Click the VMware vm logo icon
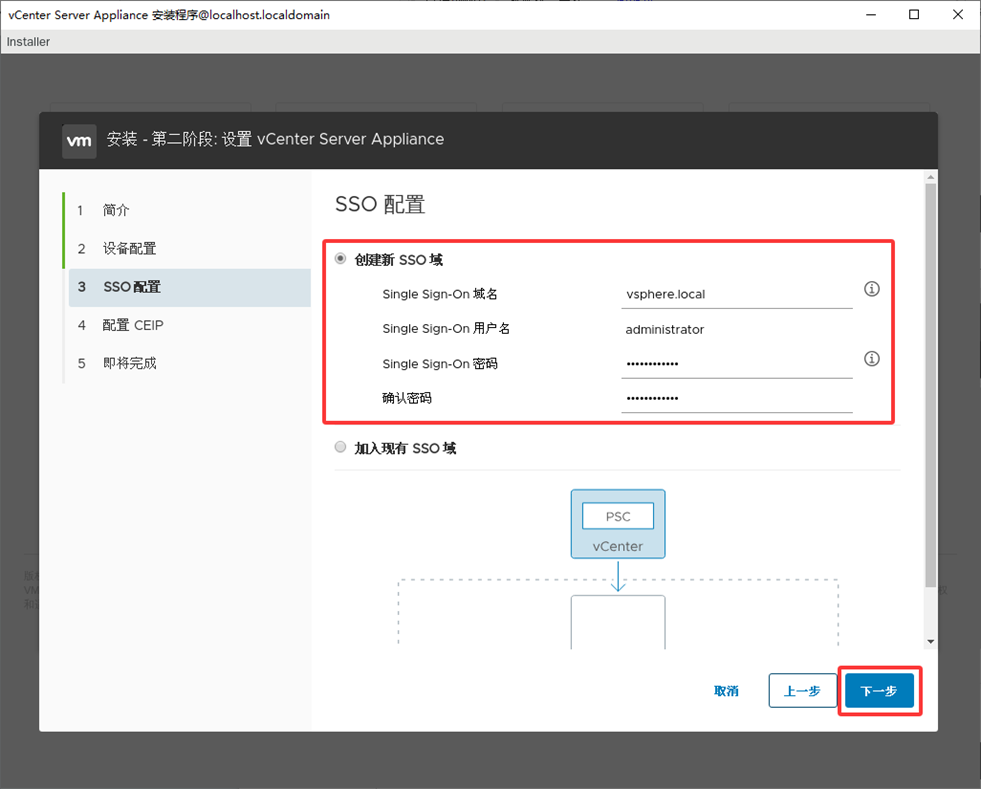 point(79,140)
